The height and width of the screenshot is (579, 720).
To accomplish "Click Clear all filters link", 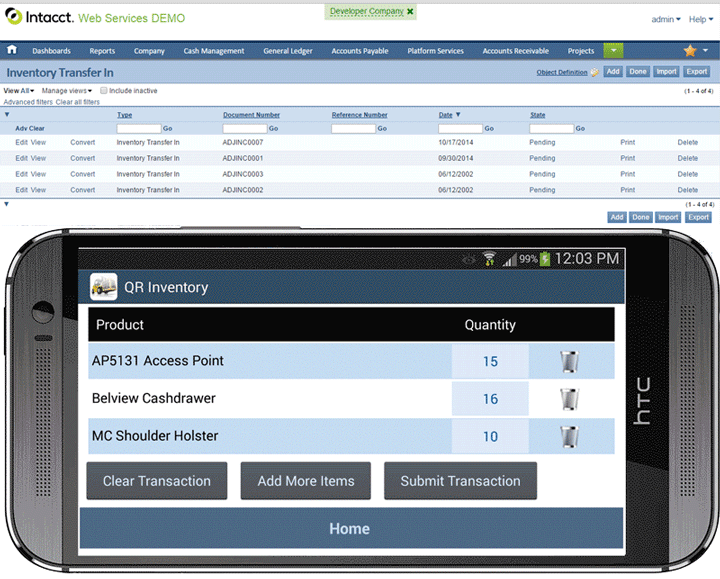I will tap(78, 102).
